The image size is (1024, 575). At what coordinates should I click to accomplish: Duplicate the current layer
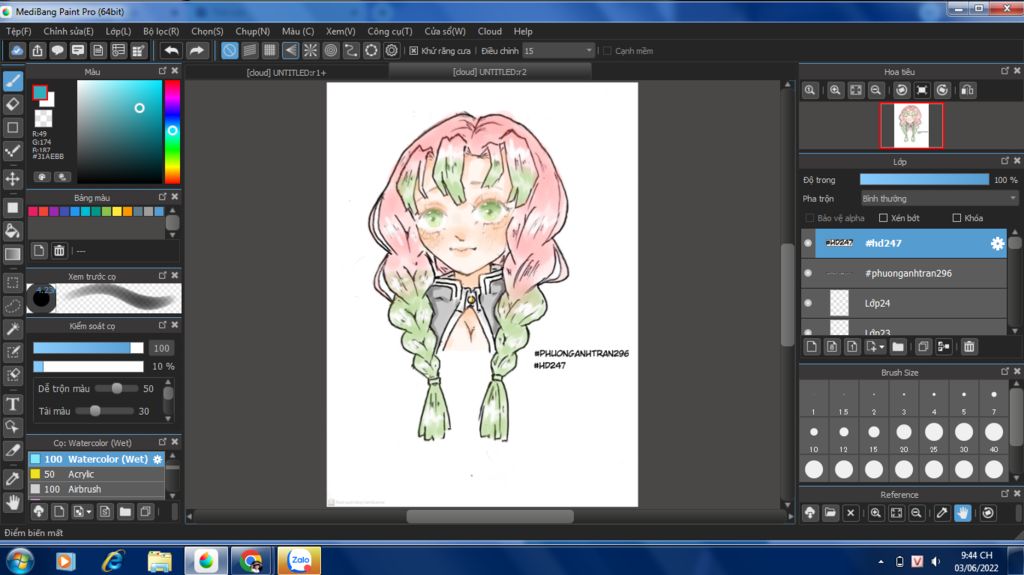[x=923, y=347]
